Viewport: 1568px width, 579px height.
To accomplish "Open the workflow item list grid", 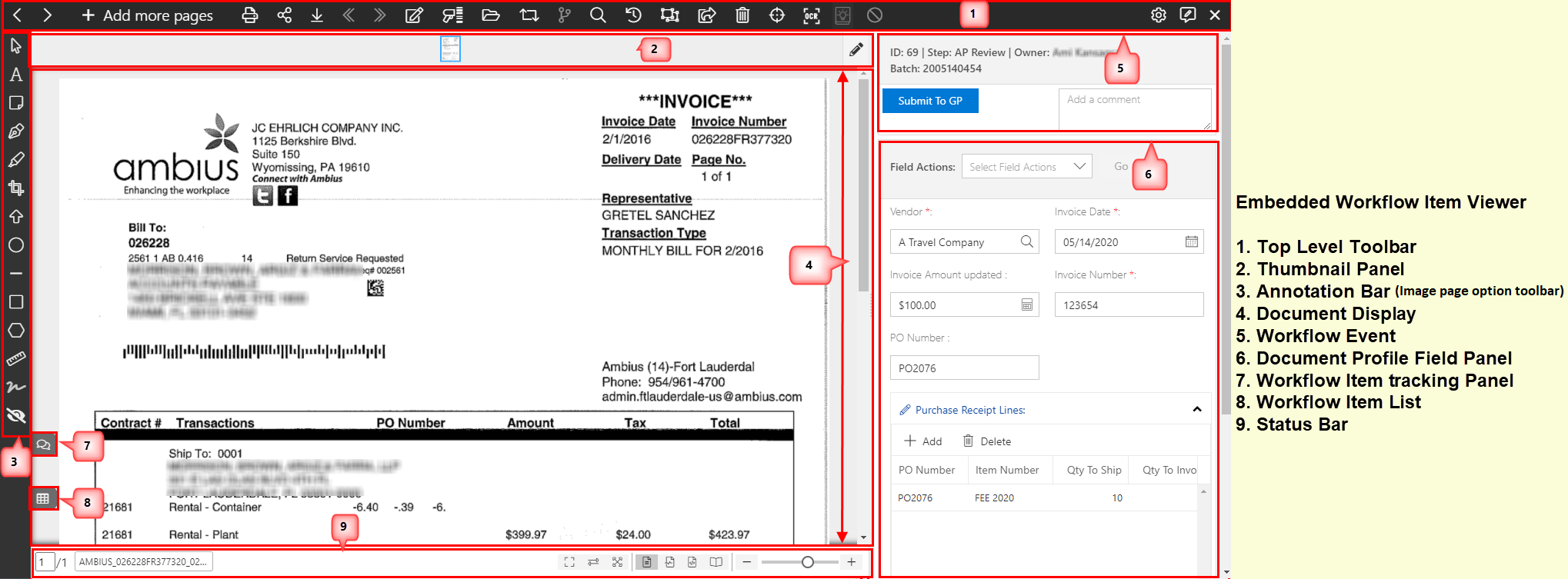I will pos(43,498).
